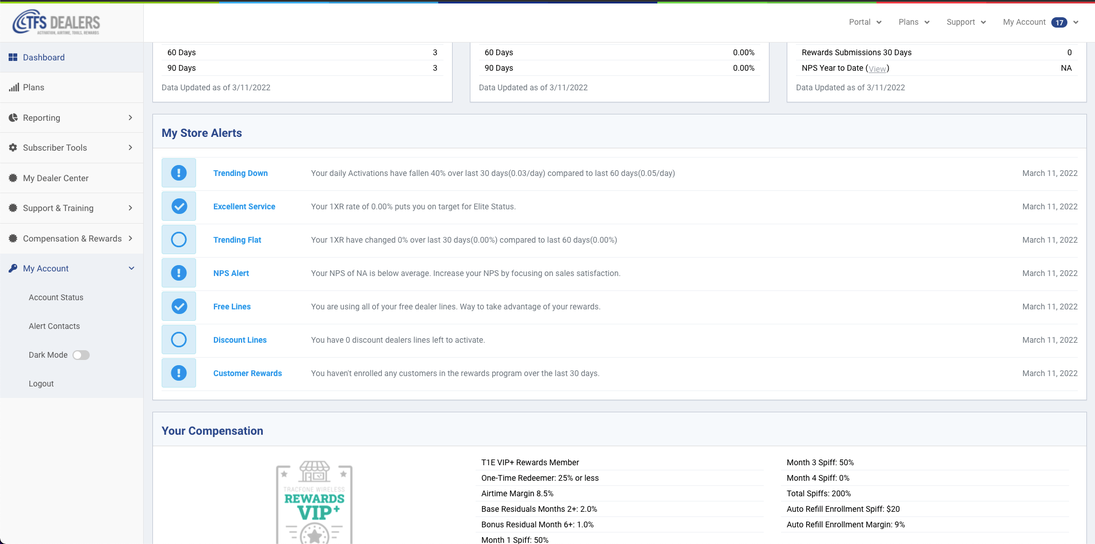Click the Support & Training badge icon
The height and width of the screenshot is (544, 1095).
click(x=13, y=208)
